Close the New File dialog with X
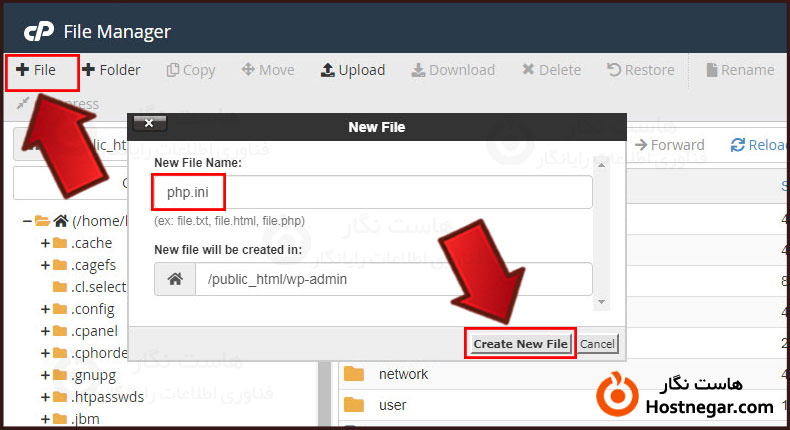This screenshot has height=430, width=790. [148, 124]
